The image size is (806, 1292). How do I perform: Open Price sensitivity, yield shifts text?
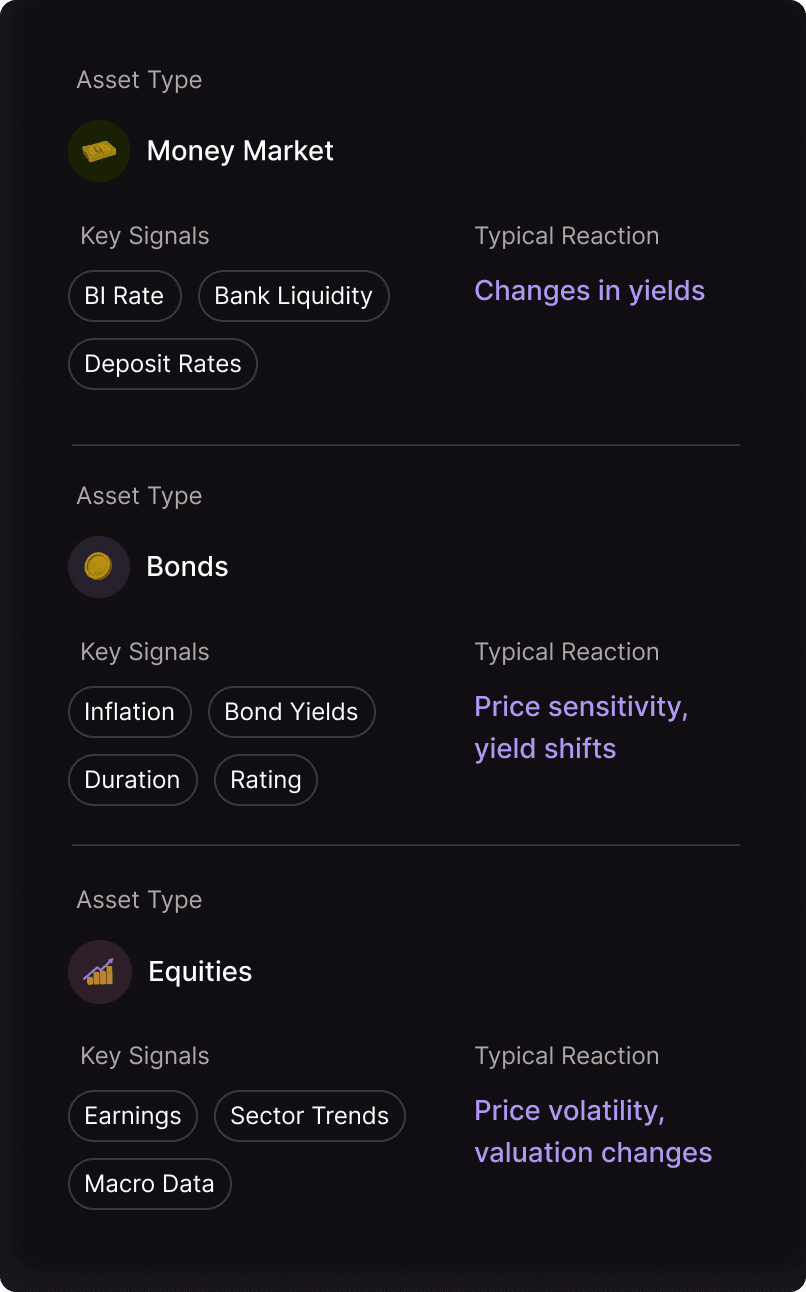coord(581,728)
